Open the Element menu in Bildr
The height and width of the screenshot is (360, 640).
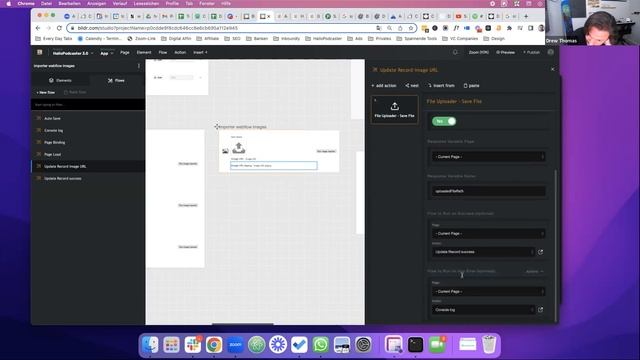pos(144,52)
